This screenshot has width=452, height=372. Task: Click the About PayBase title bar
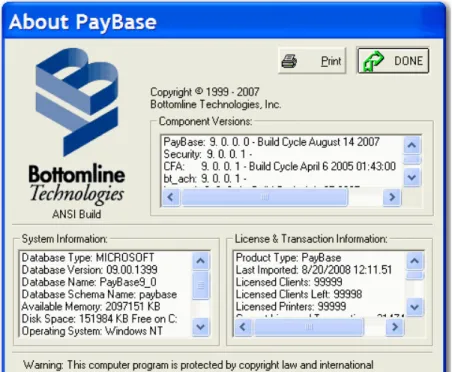tap(224, 22)
